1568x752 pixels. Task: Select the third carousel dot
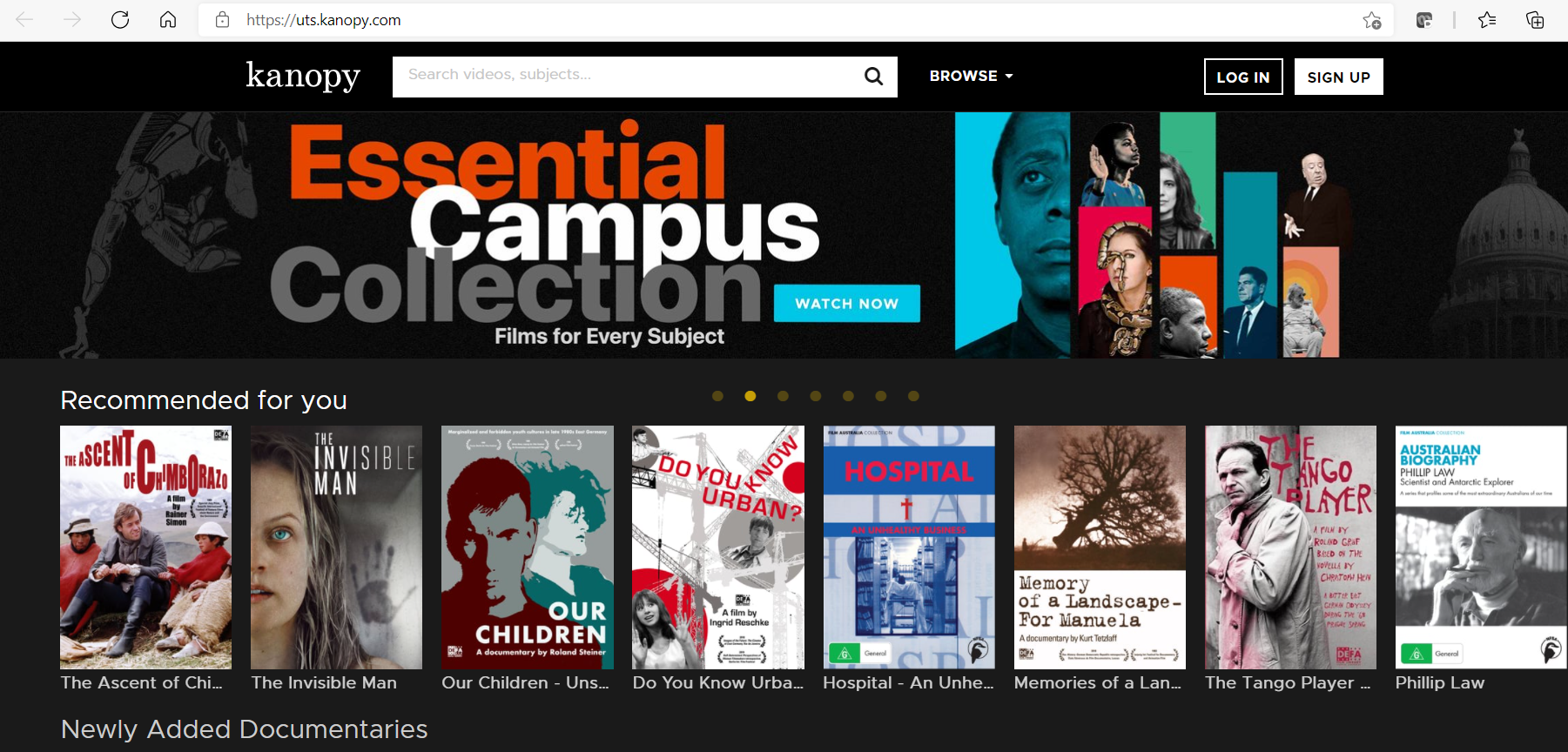click(783, 396)
